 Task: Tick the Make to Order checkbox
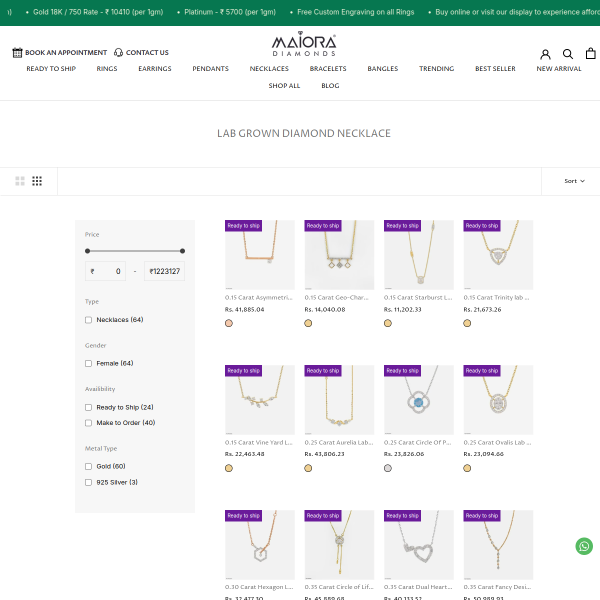tap(89, 423)
